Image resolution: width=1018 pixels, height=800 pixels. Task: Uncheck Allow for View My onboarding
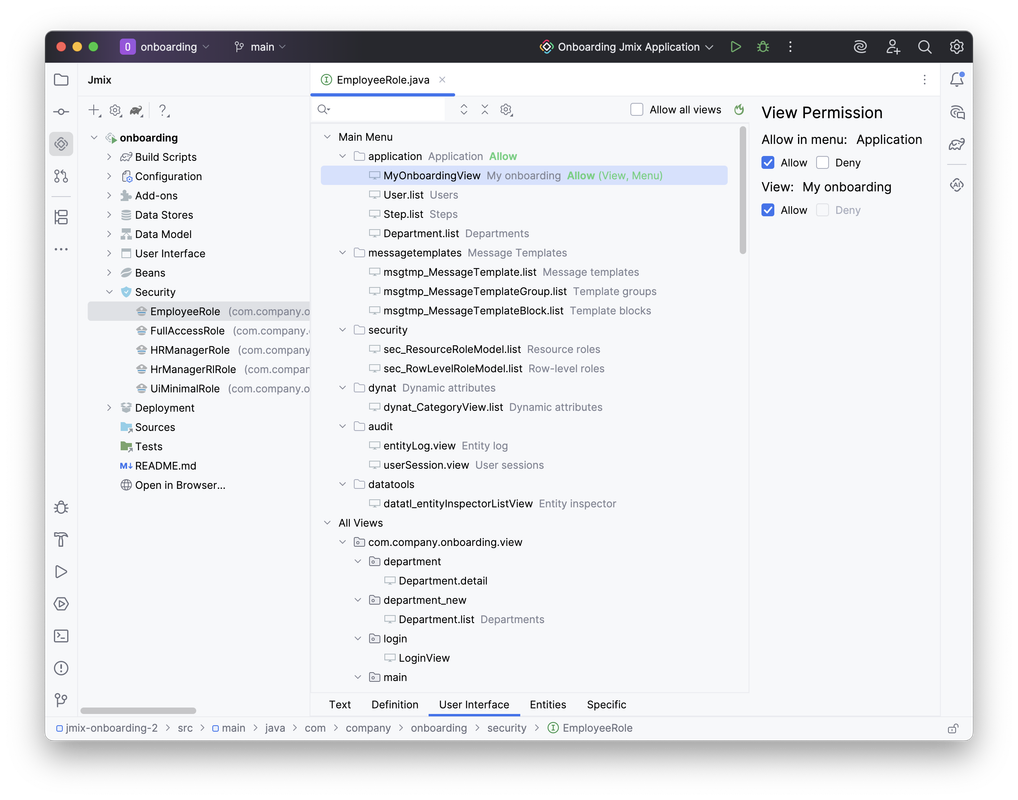point(768,210)
